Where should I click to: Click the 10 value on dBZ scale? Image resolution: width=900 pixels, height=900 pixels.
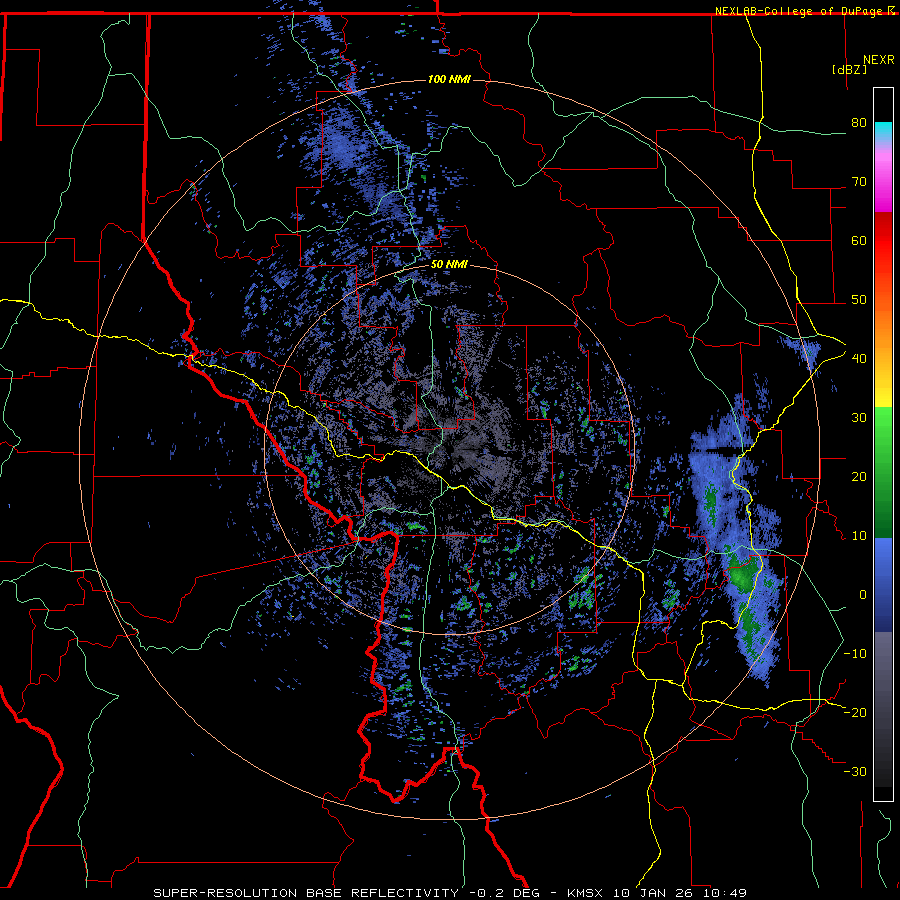click(859, 536)
